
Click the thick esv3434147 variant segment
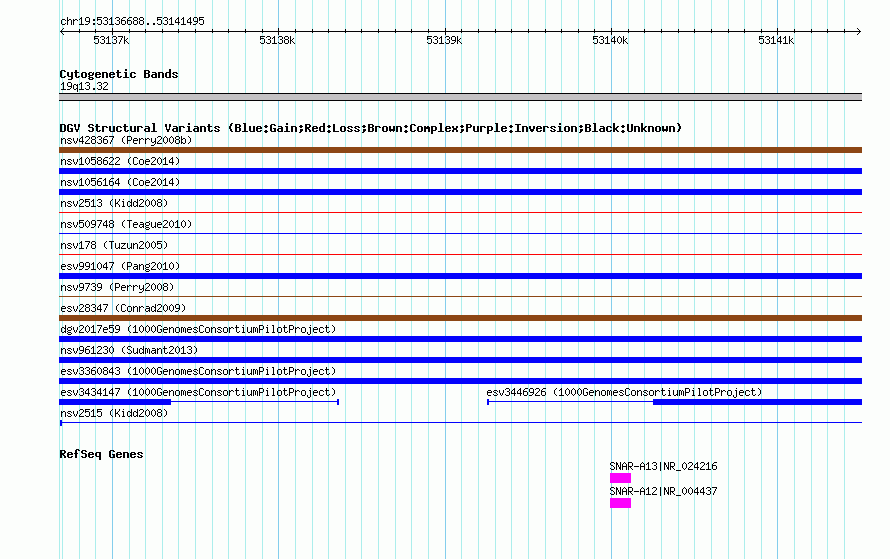coord(115,402)
